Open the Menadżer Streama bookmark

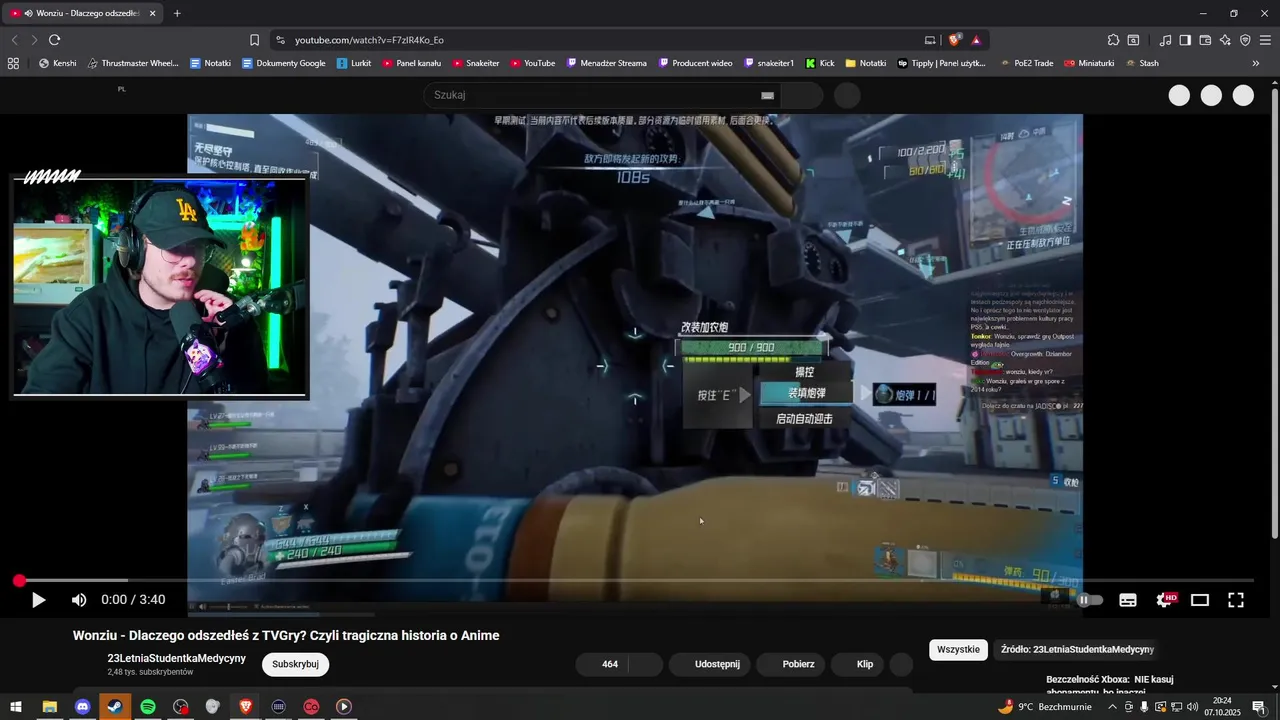coord(606,63)
